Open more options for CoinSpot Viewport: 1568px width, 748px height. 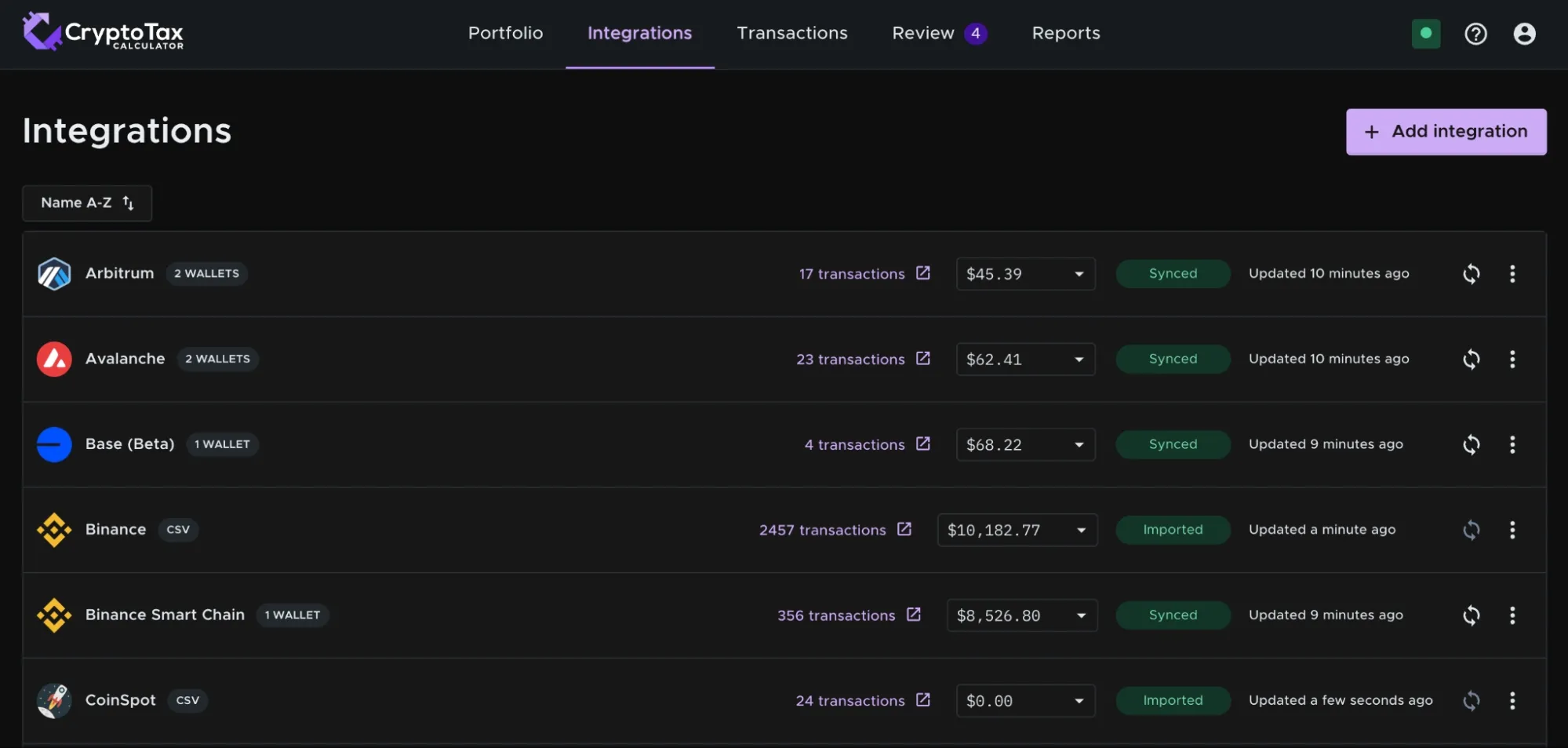(x=1512, y=701)
